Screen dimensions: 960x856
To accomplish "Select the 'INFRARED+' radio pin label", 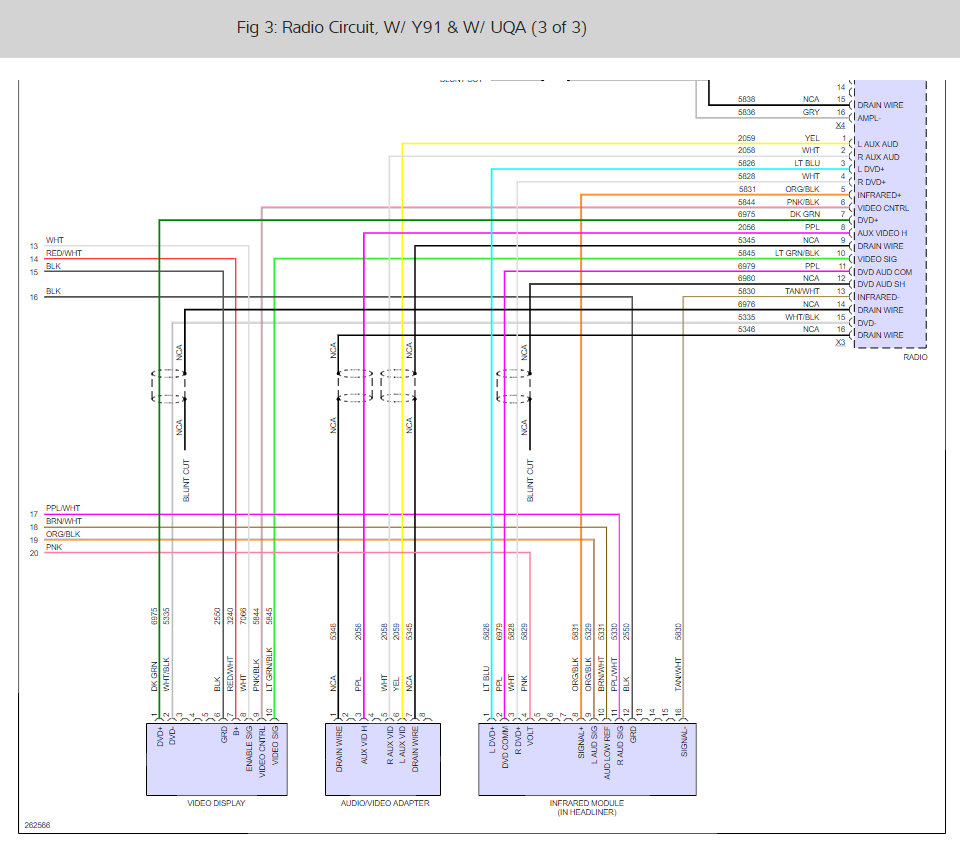I will (x=879, y=195).
